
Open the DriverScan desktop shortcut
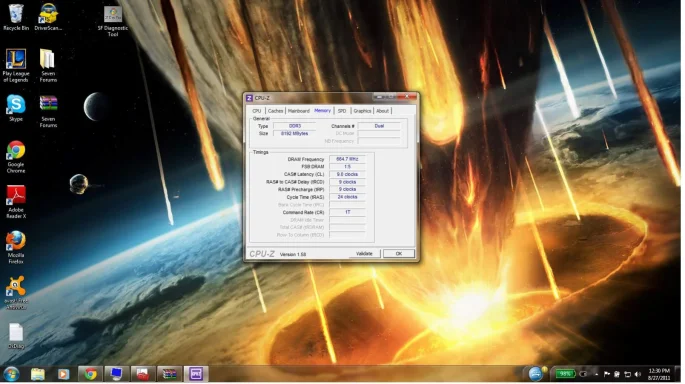48,17
